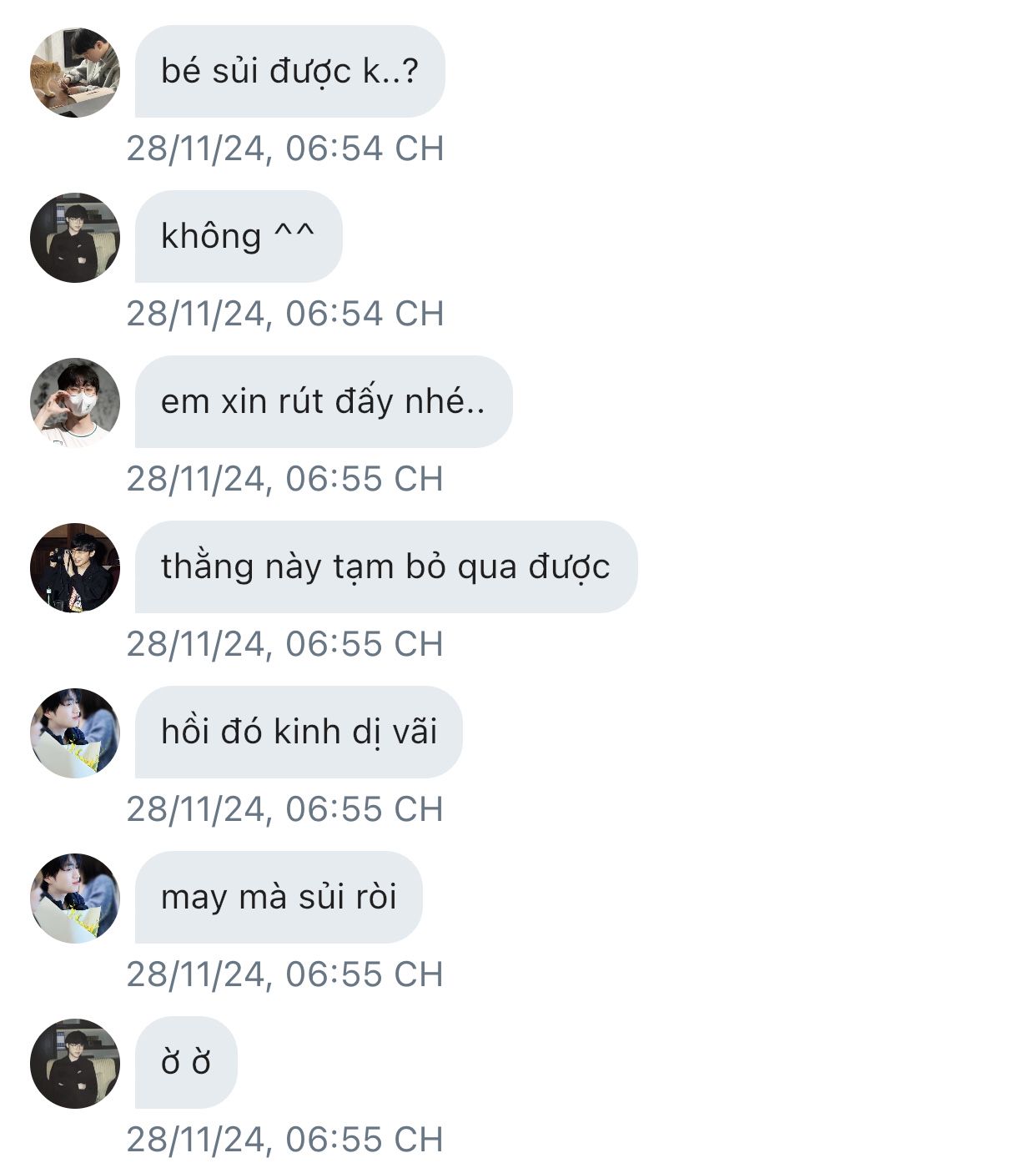This screenshot has height=1168, width=1036.
Task: Tap the 'thằng này tạm bỏ qua được' bubble
Action: [386, 567]
